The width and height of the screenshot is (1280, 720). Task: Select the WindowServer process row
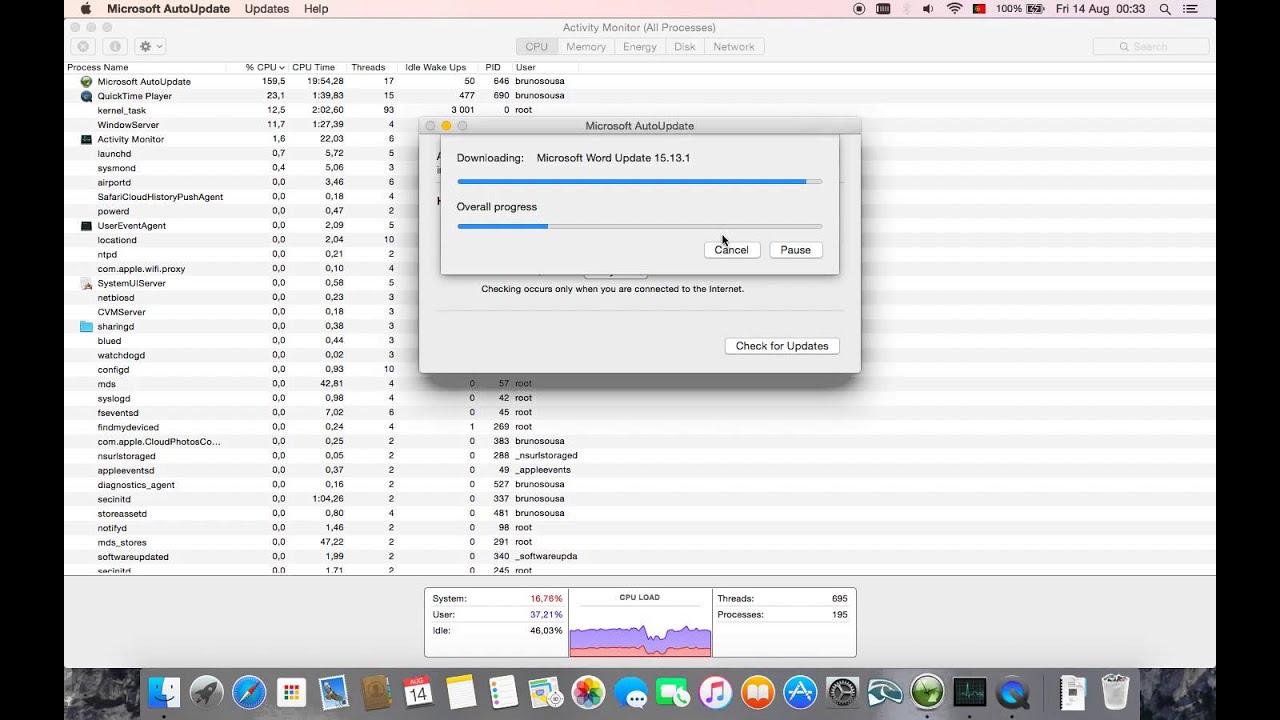(x=242, y=125)
